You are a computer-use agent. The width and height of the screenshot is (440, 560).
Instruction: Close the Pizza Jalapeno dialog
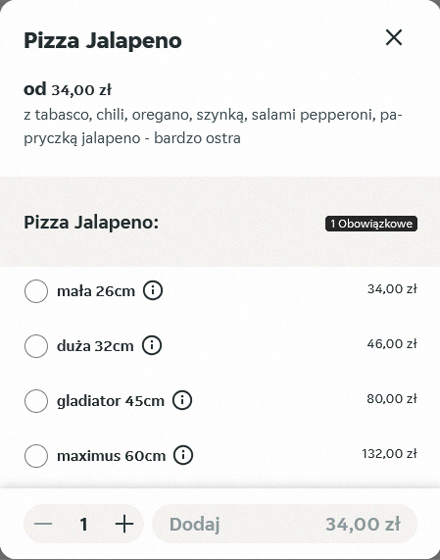pyautogui.click(x=394, y=38)
